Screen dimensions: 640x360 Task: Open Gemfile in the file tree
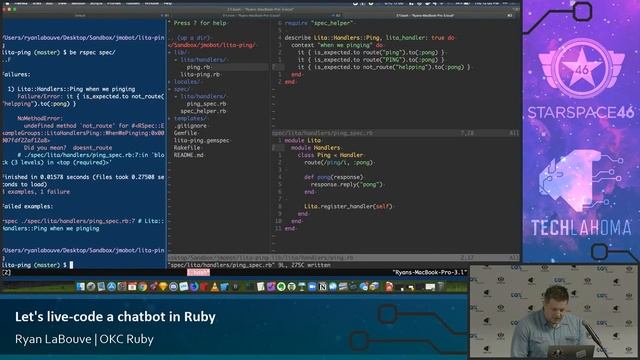(186, 133)
